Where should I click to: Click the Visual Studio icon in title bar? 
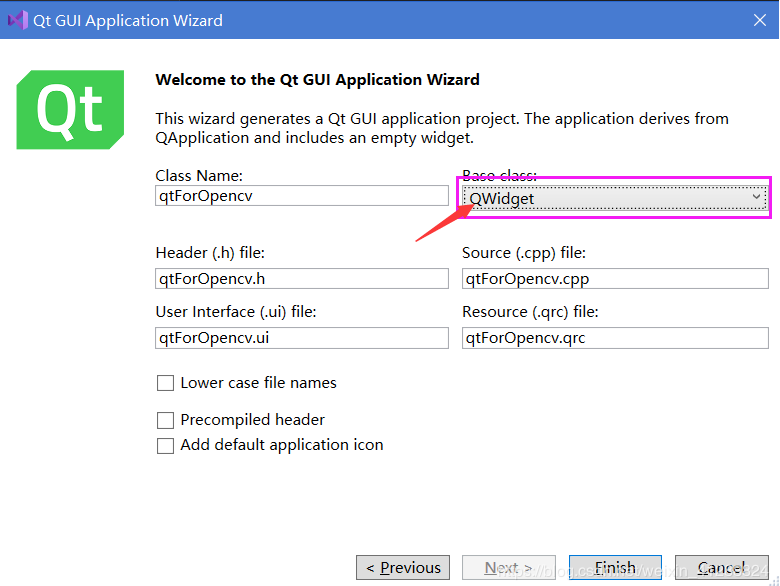(x=17, y=20)
